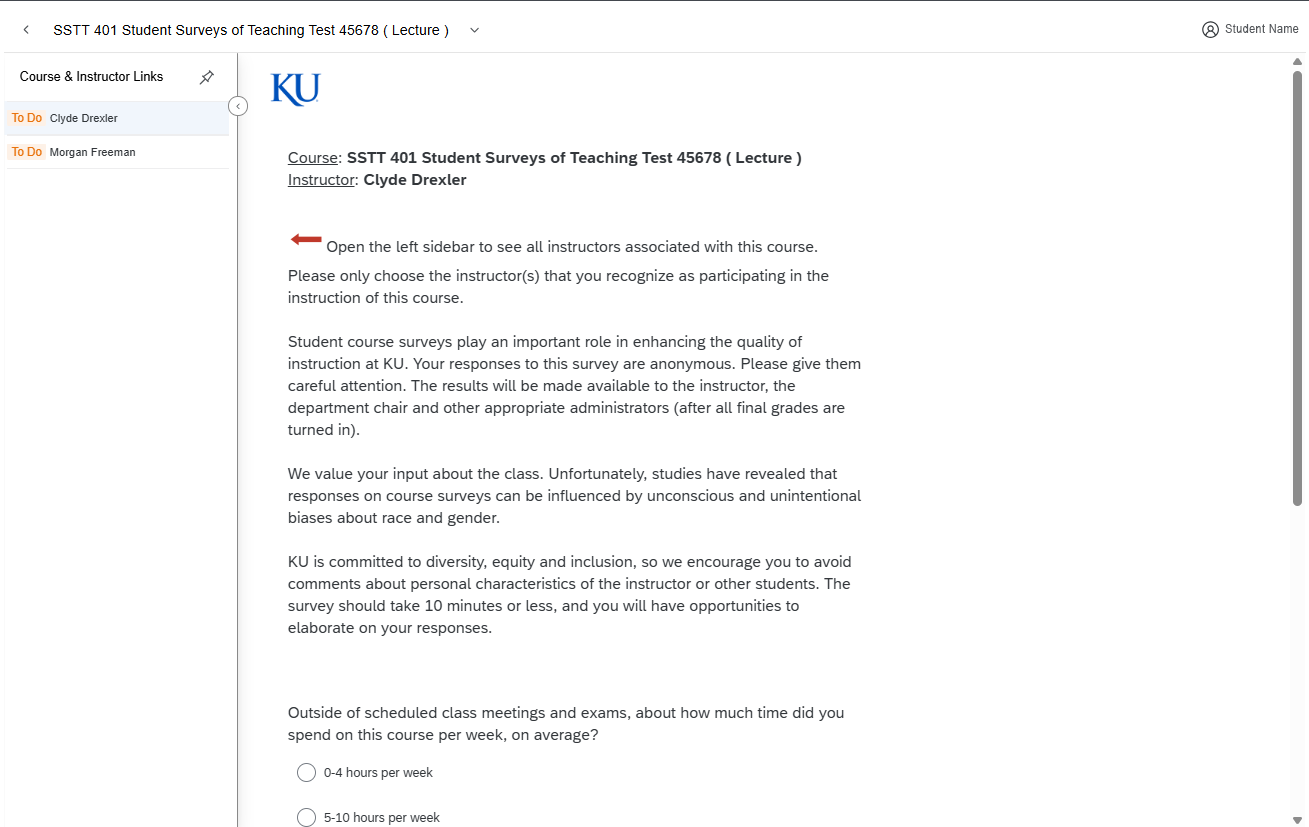Click the user profile icon
This screenshot has width=1309, height=827.
(1210, 30)
